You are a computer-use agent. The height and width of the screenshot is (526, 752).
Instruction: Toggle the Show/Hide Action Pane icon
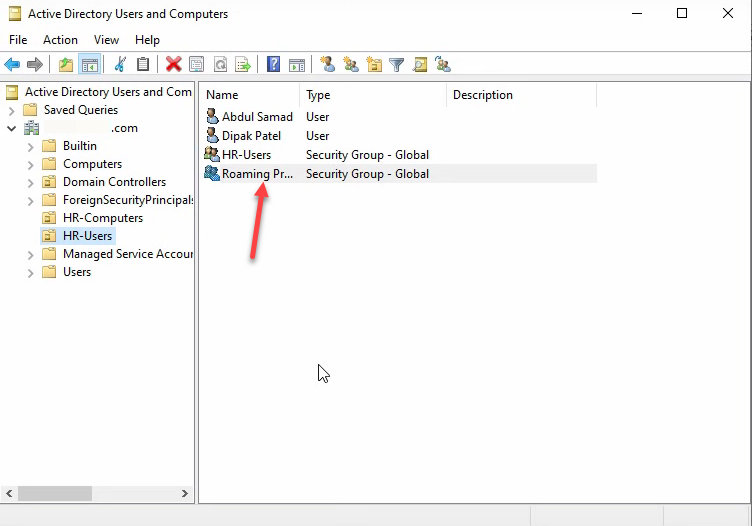pyautogui.click(x=297, y=64)
